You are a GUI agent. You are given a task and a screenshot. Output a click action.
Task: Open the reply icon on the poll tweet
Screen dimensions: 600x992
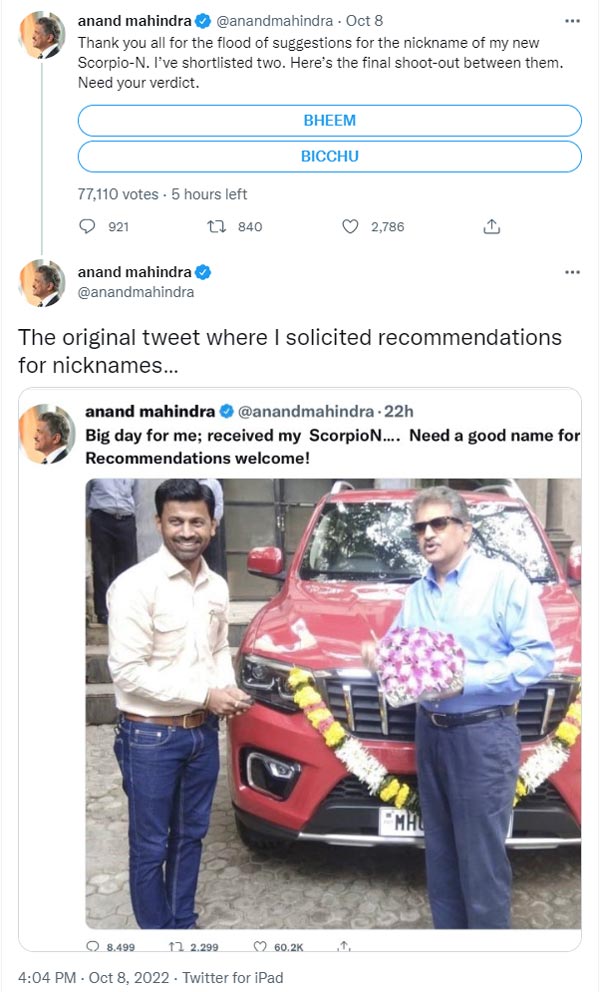(89, 226)
